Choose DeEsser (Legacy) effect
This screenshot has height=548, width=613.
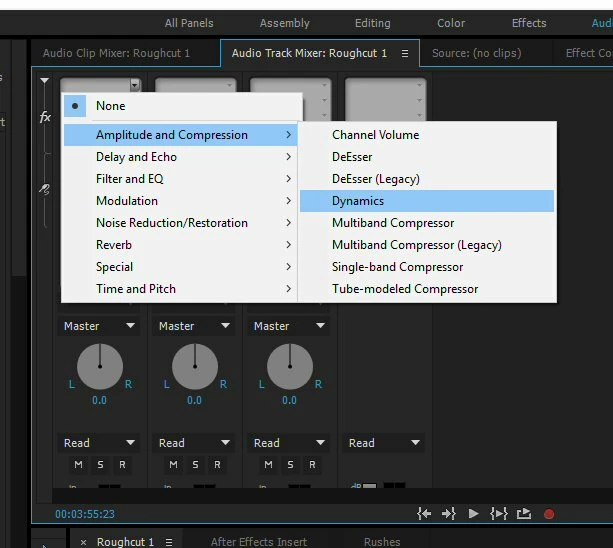click(x=427, y=179)
